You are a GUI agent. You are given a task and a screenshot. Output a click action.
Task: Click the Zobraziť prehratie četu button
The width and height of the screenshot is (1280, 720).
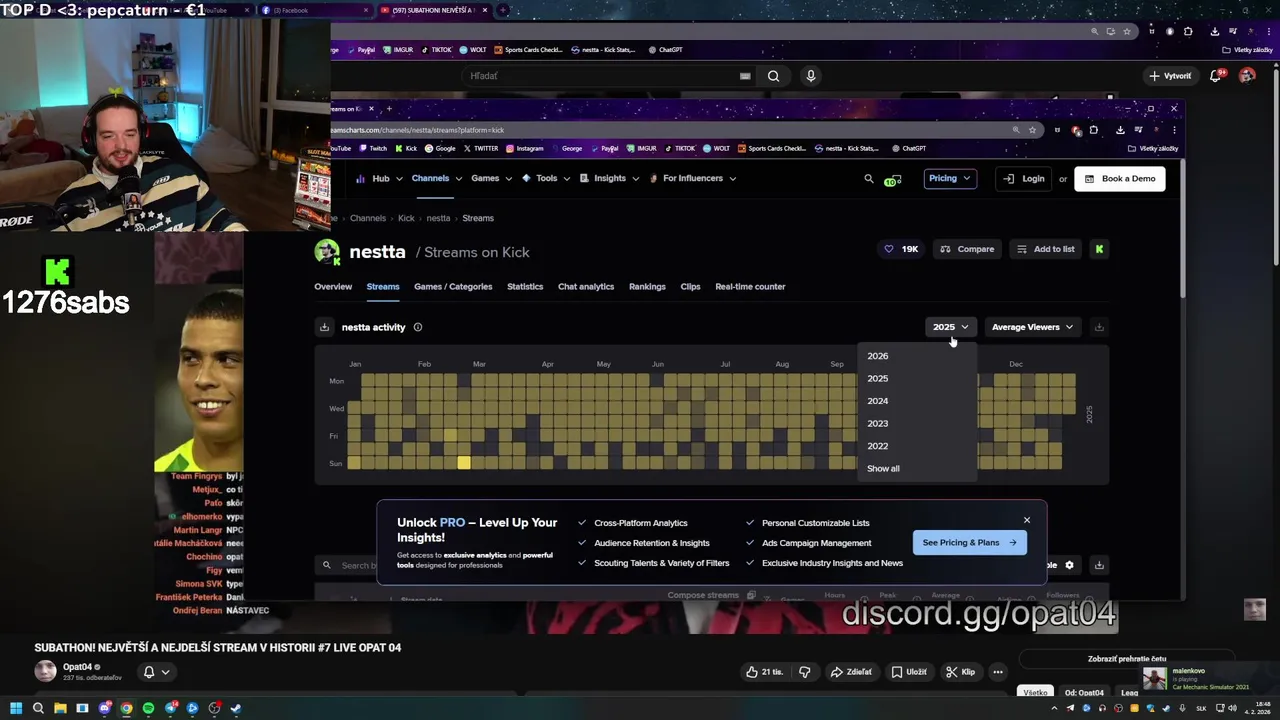pyautogui.click(x=1127, y=659)
